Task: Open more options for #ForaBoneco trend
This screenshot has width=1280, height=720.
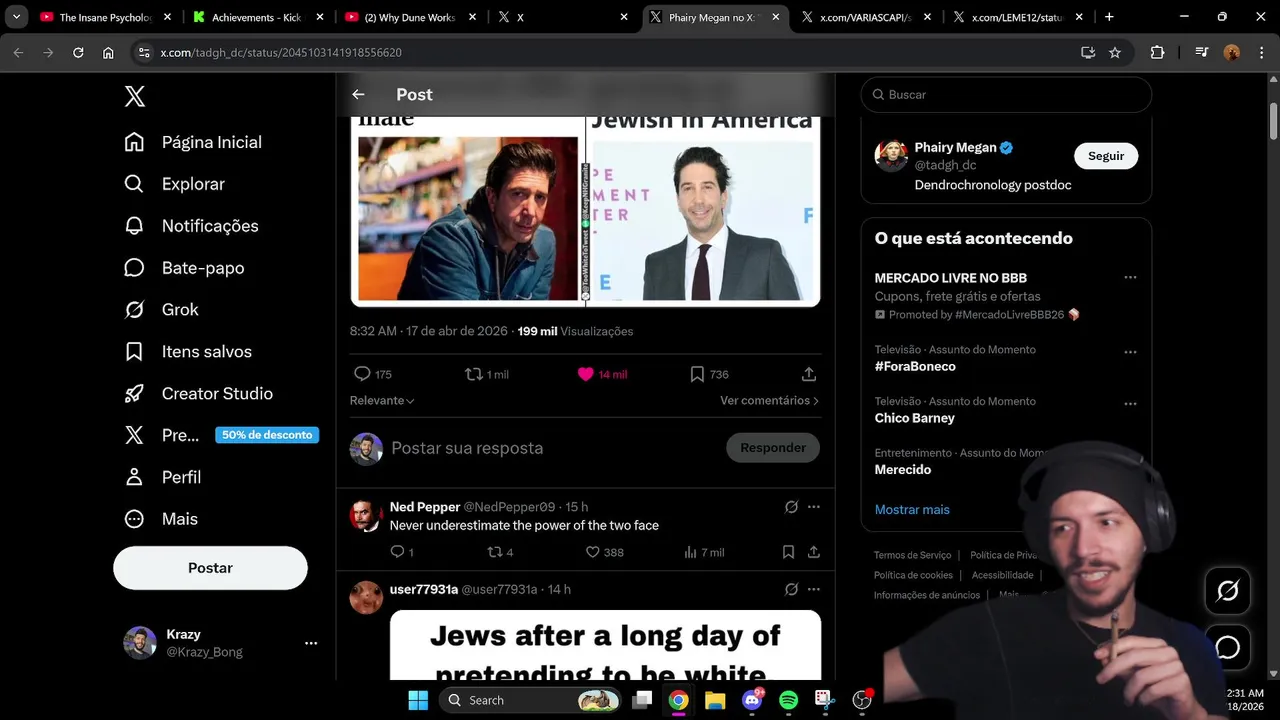Action: (1130, 352)
